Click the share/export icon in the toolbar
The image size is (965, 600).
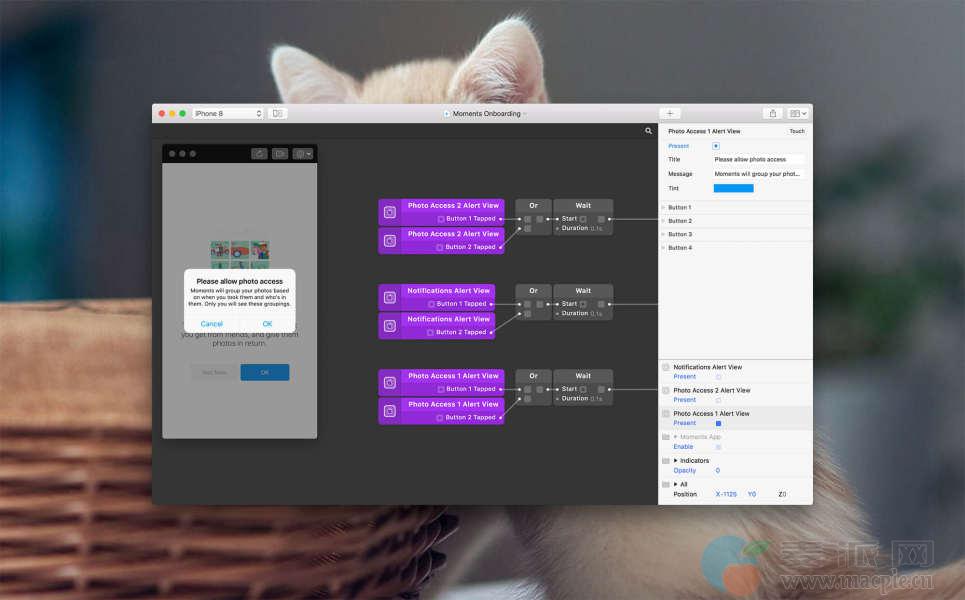pos(772,114)
